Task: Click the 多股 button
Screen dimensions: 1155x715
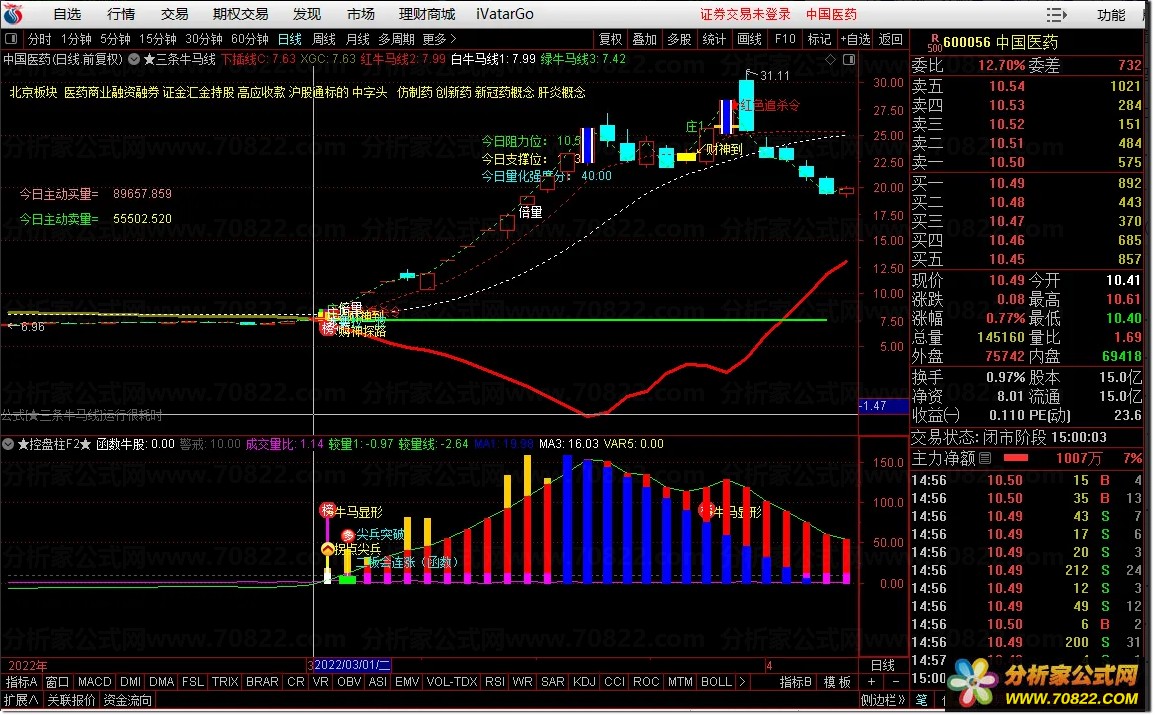Action: tap(679, 39)
